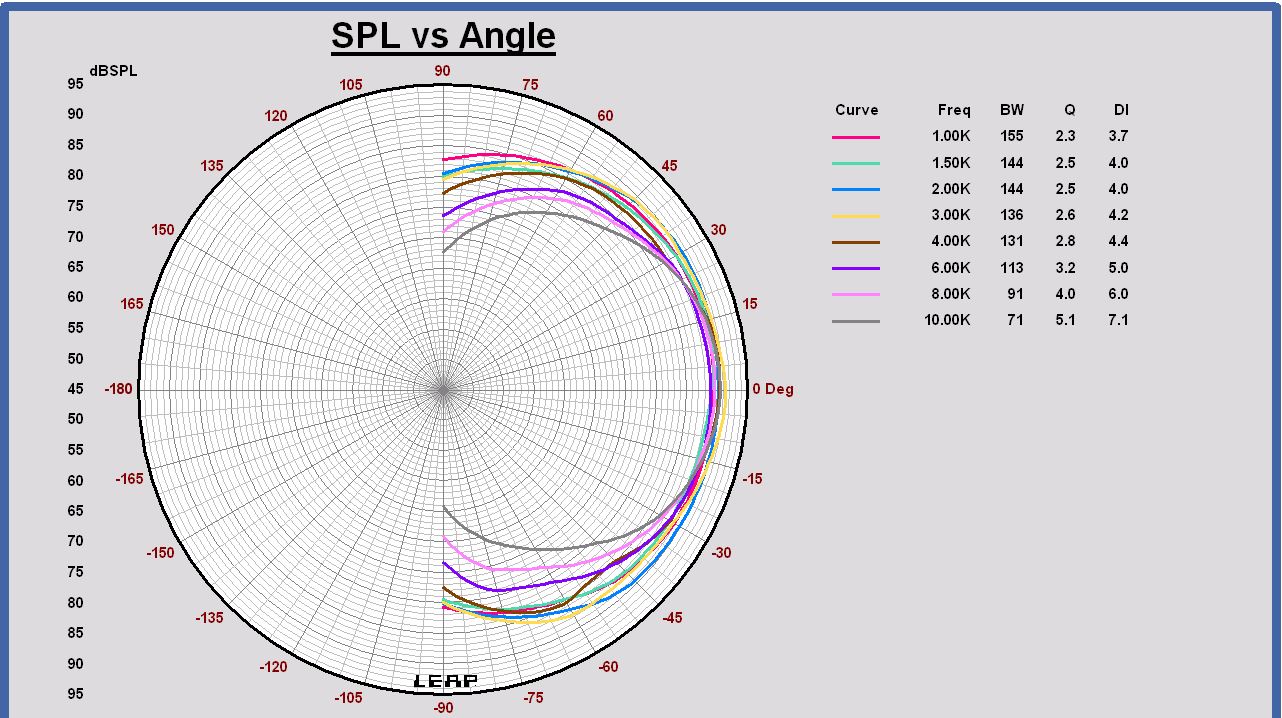Screen dimensions: 1282x718
Task: Click Q value '2.3' in the 1.00K row
Action: click(1066, 136)
